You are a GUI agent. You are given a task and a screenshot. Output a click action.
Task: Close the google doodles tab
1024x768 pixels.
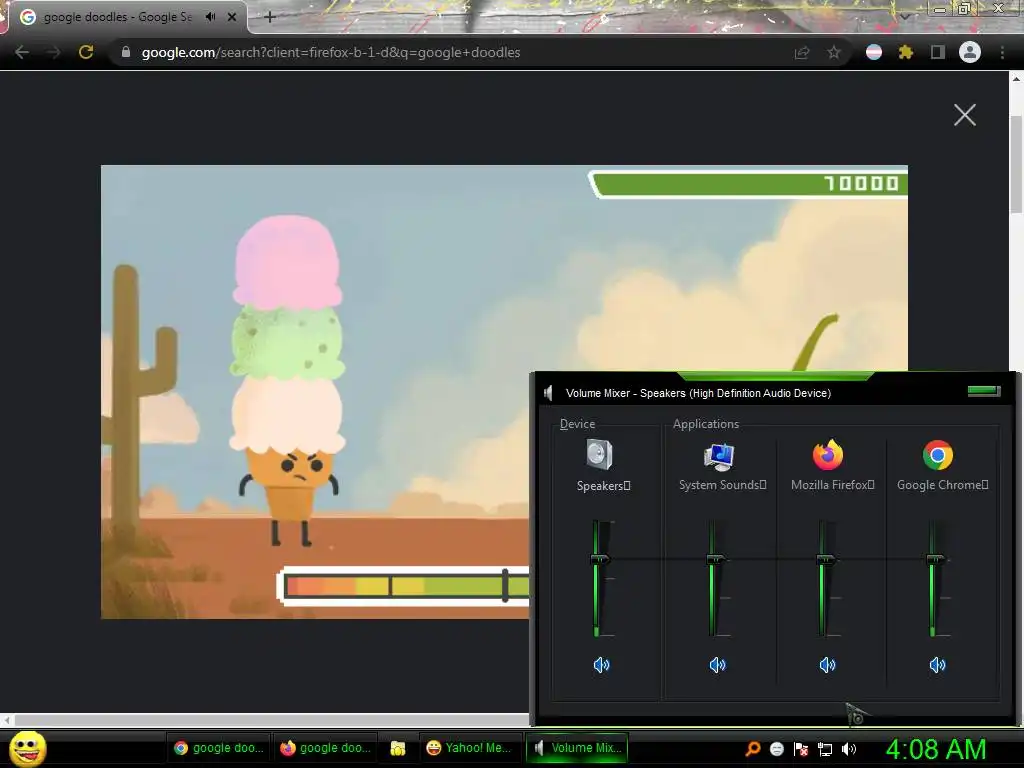pyautogui.click(x=232, y=17)
